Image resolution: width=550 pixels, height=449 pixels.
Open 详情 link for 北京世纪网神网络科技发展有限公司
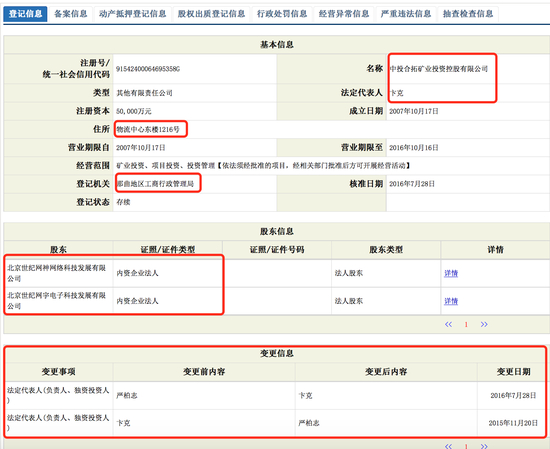click(x=451, y=273)
